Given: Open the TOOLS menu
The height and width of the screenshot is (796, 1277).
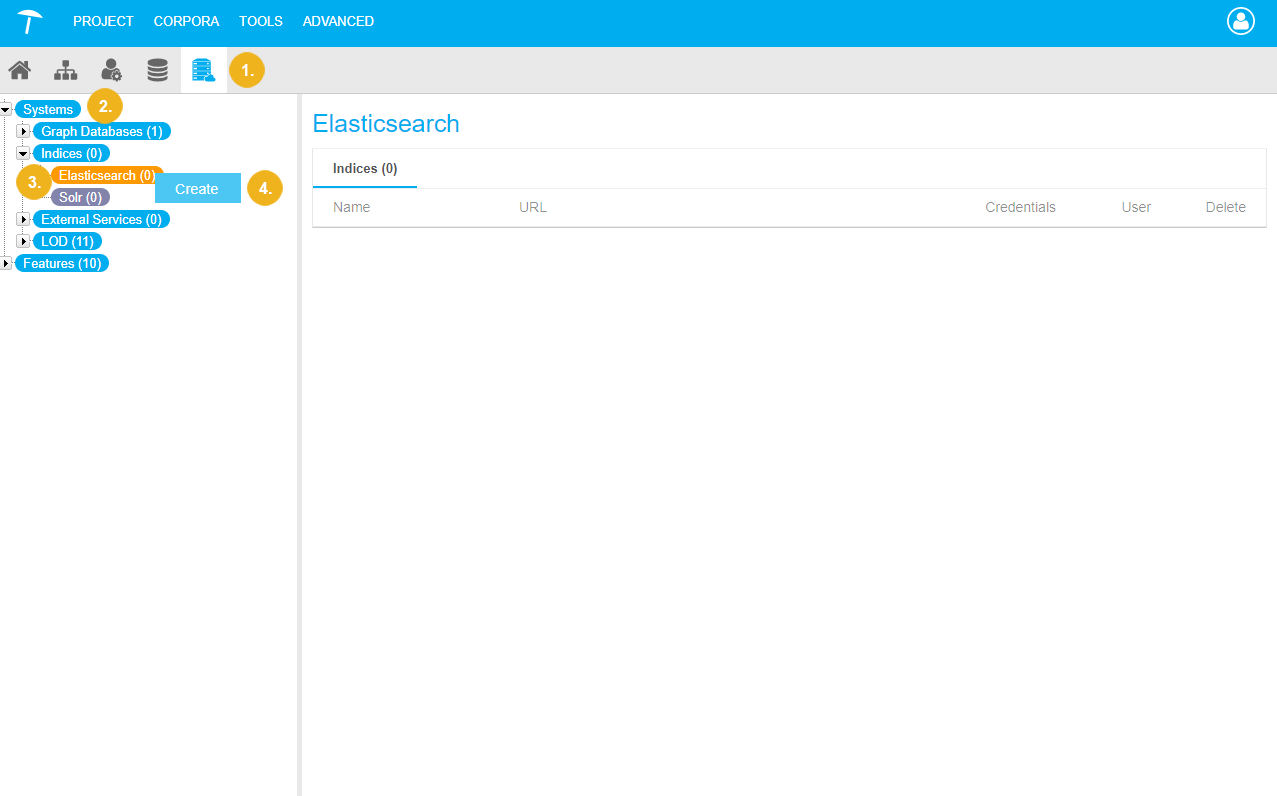Looking at the screenshot, I should click(x=260, y=21).
